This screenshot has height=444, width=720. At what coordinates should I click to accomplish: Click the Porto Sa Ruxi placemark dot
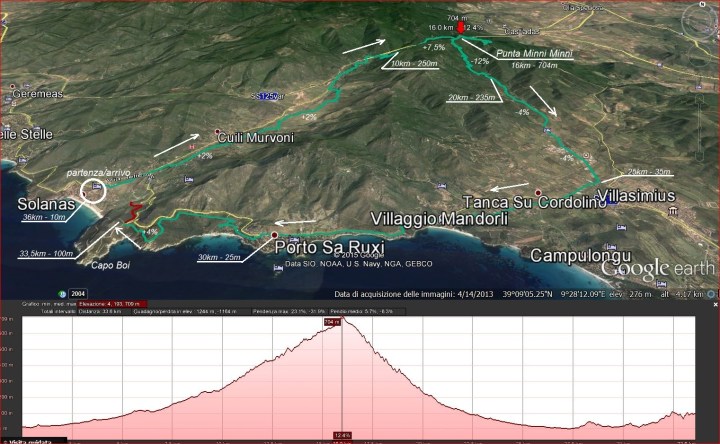[x=275, y=236]
